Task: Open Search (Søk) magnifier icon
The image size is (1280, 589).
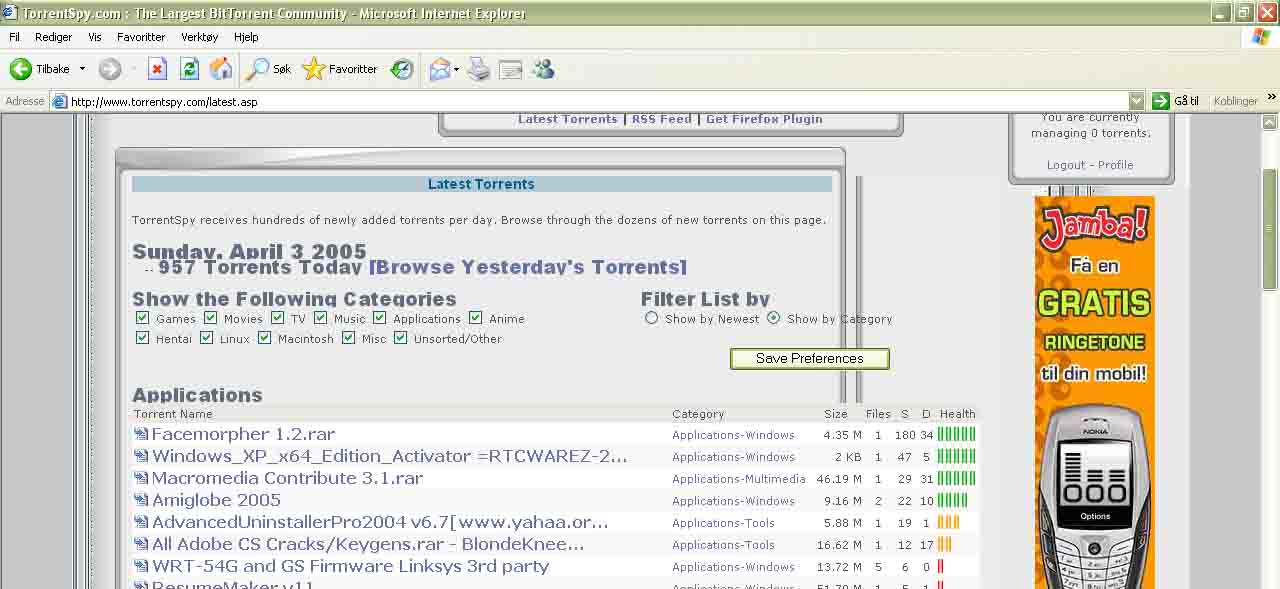Action: [257, 69]
